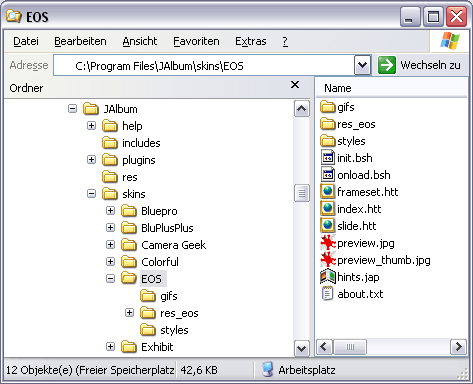The image size is (473, 384).
Task: Click the EOS folder icon in title bar
Action: [x=14, y=16]
